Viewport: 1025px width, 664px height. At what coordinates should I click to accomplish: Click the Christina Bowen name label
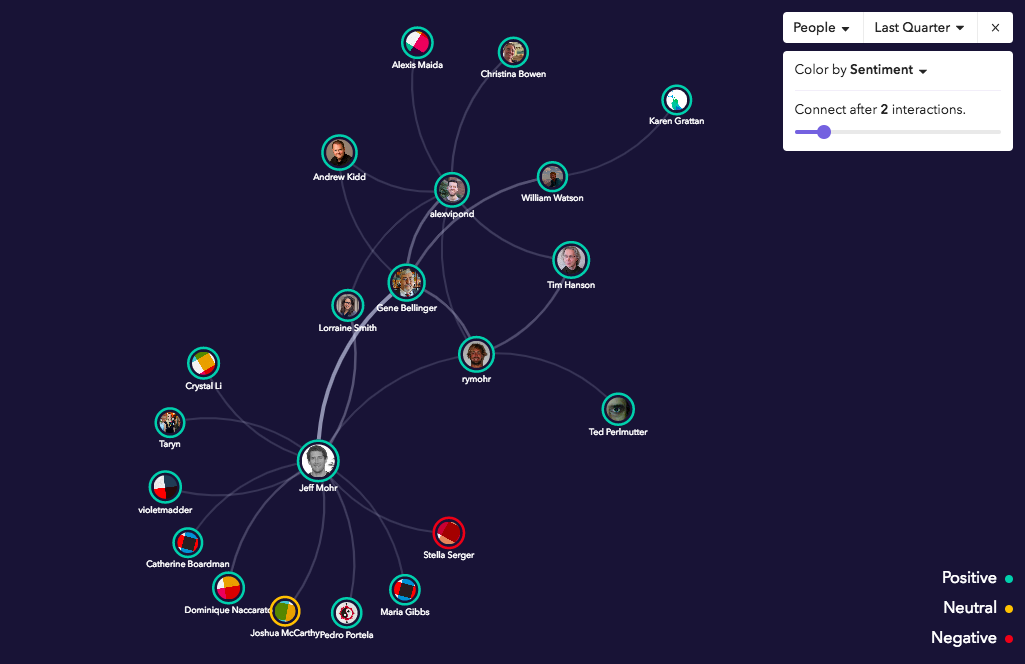point(513,74)
